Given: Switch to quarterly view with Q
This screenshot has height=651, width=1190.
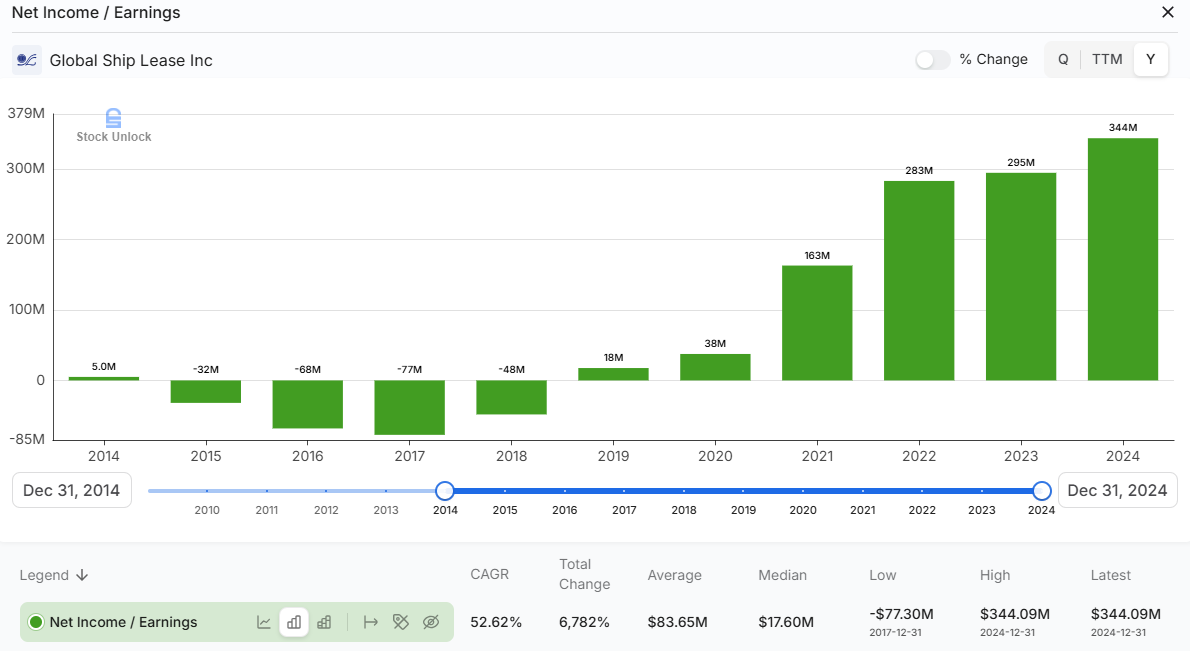Looking at the screenshot, I should tap(1063, 59).
